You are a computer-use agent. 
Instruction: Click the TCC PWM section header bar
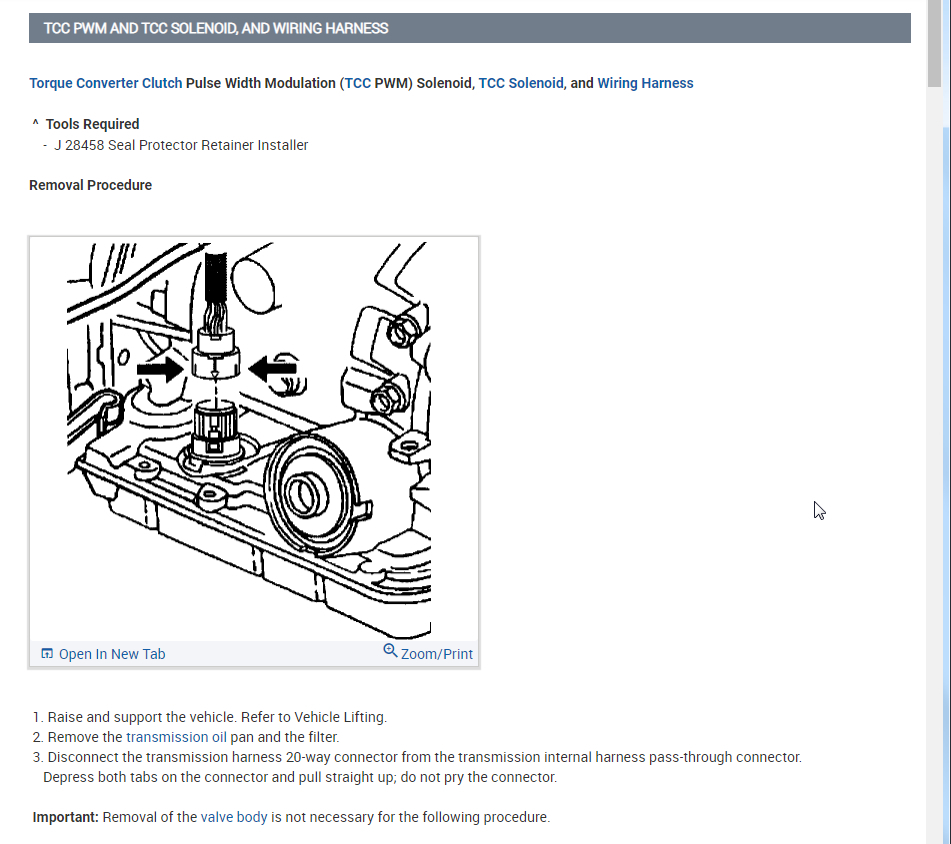(469, 28)
